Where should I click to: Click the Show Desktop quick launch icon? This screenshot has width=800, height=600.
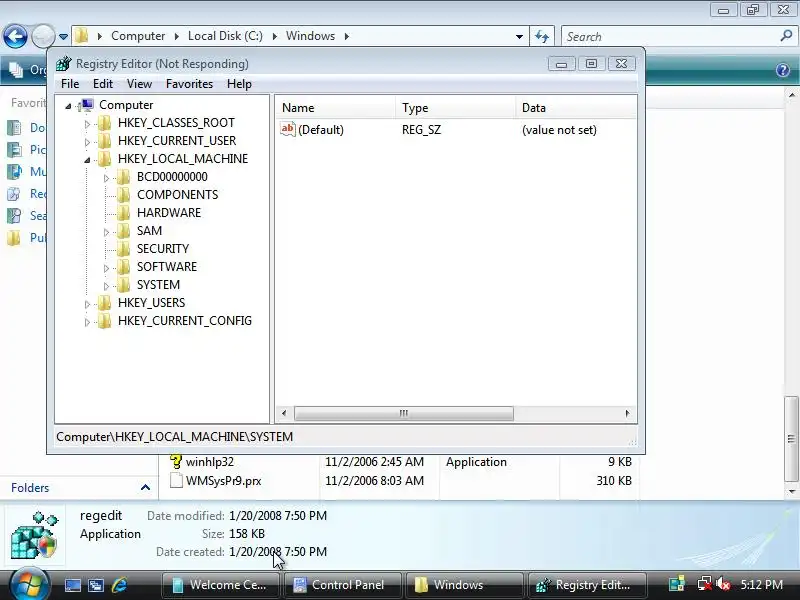72,585
